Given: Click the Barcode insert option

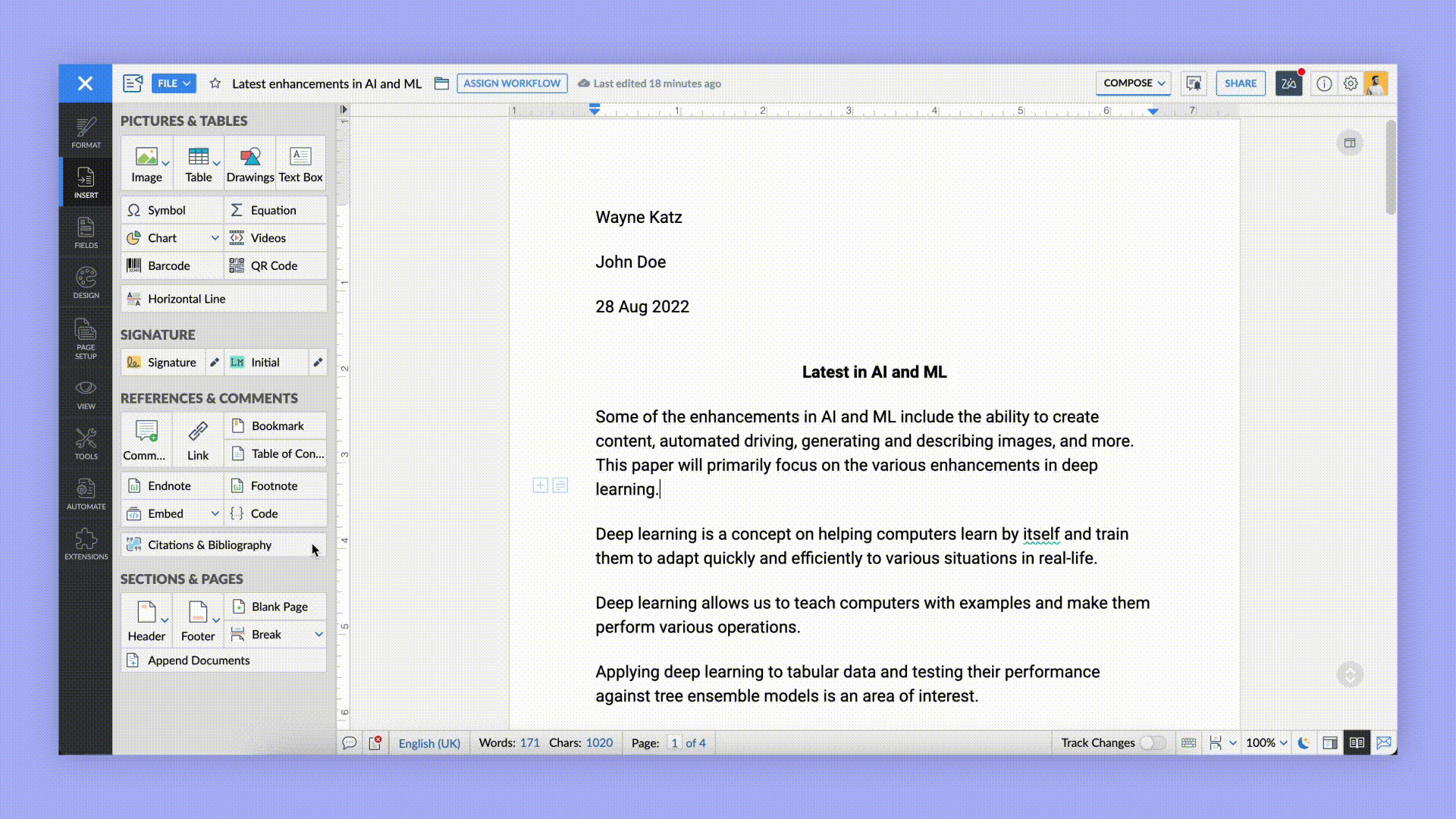Looking at the screenshot, I should point(168,265).
